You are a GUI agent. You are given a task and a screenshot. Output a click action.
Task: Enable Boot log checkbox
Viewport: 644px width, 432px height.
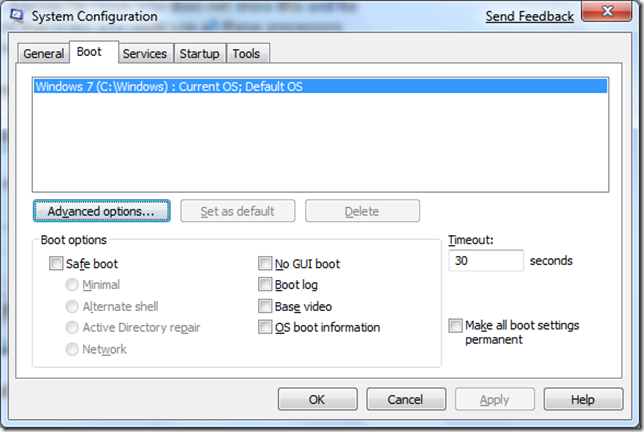click(265, 286)
